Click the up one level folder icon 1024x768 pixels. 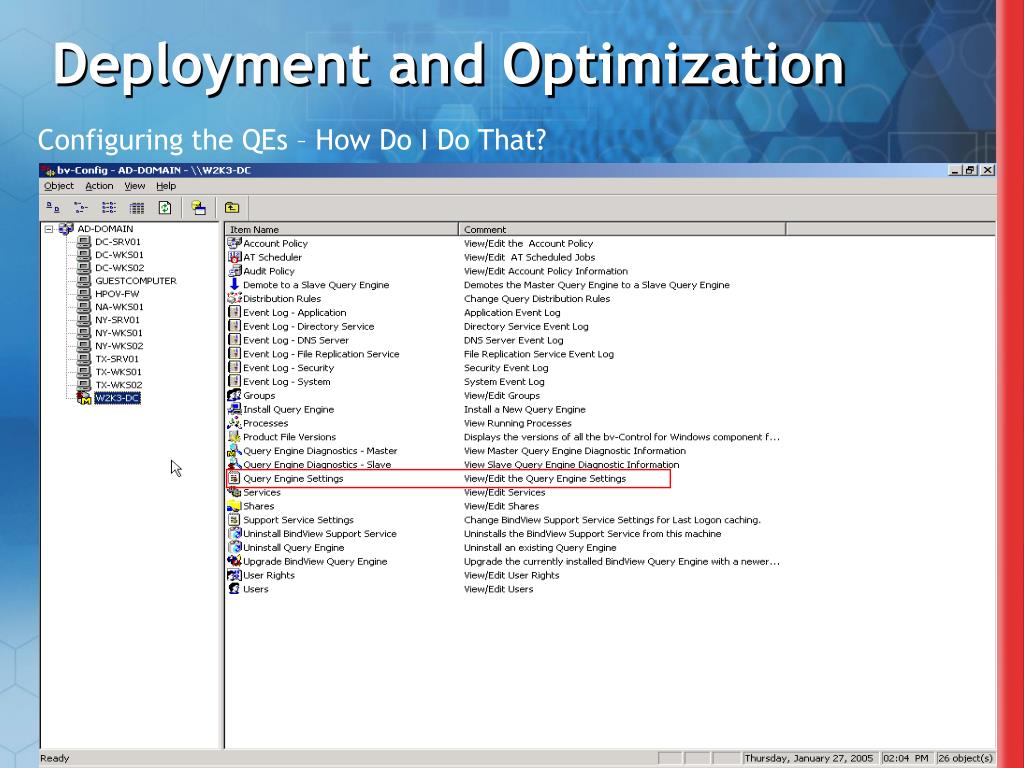(x=232, y=208)
